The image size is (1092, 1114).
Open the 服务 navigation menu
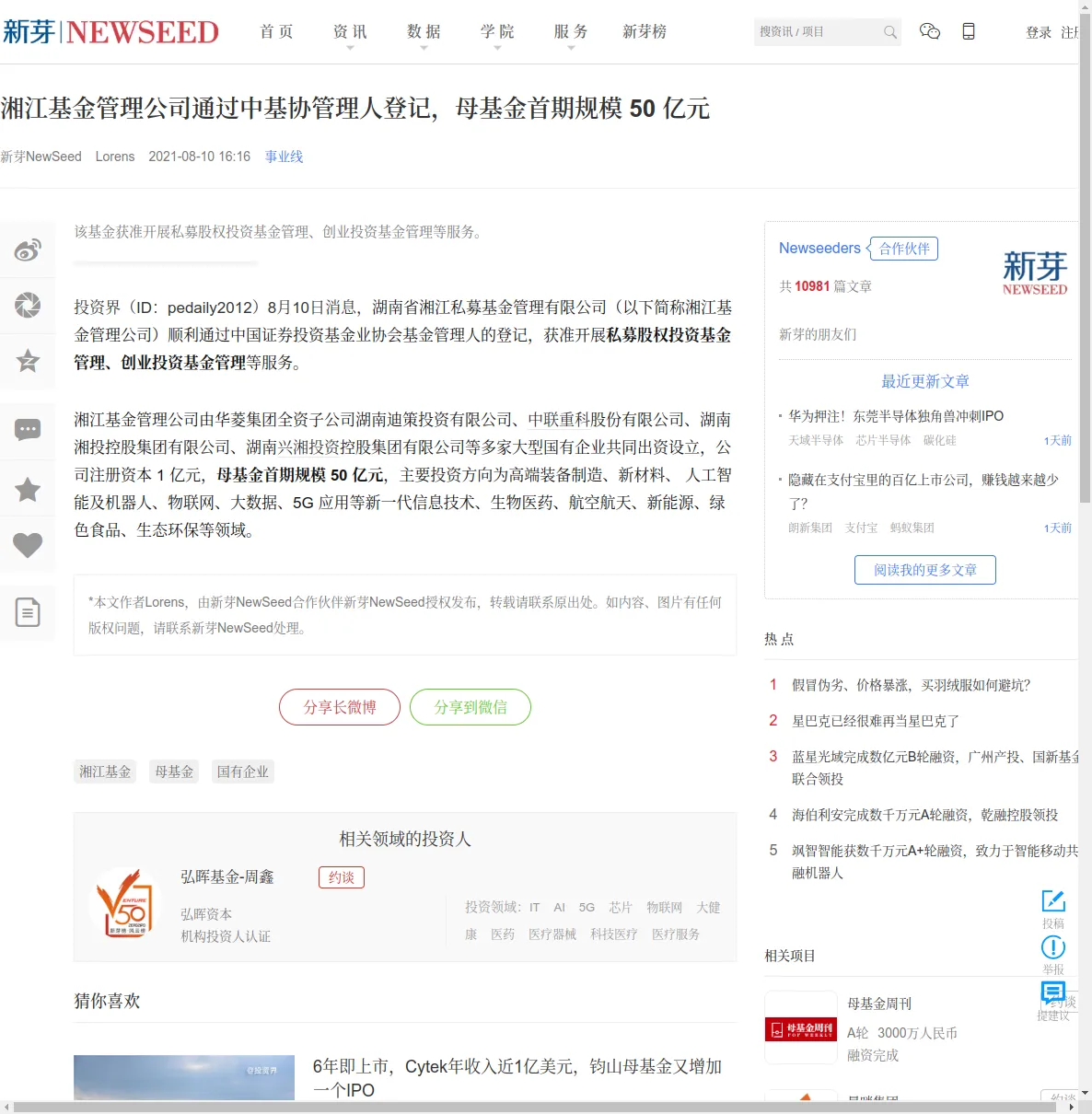pyautogui.click(x=571, y=32)
